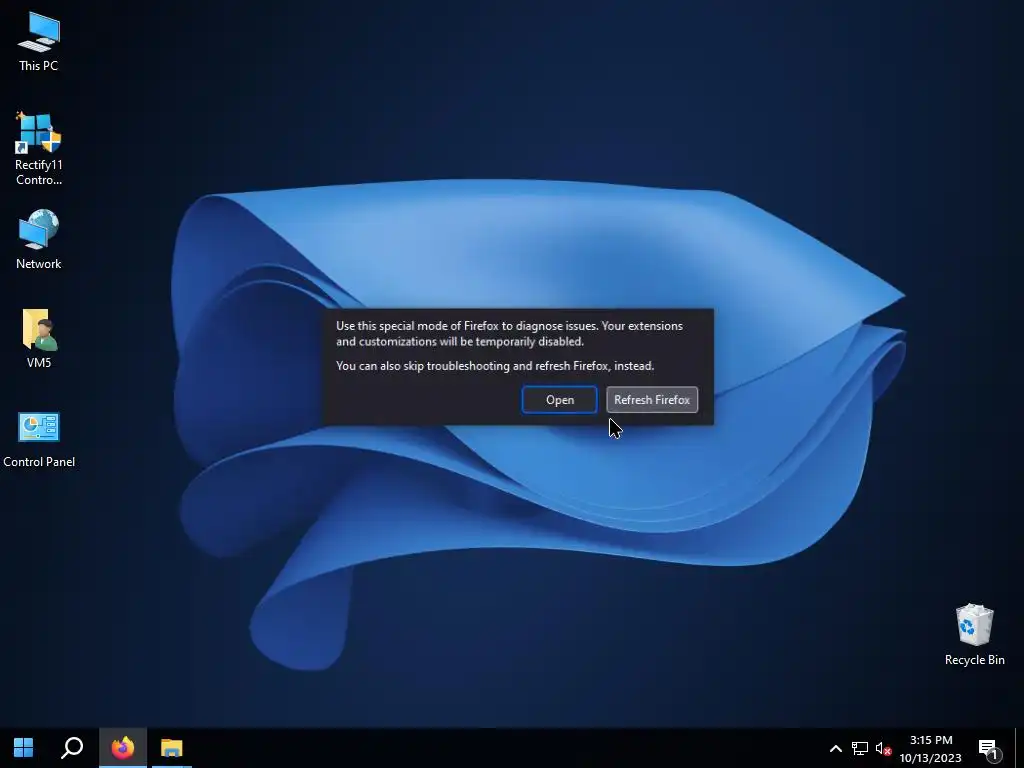Open the Windows Start menu
The height and width of the screenshot is (768, 1024).
pos(24,748)
